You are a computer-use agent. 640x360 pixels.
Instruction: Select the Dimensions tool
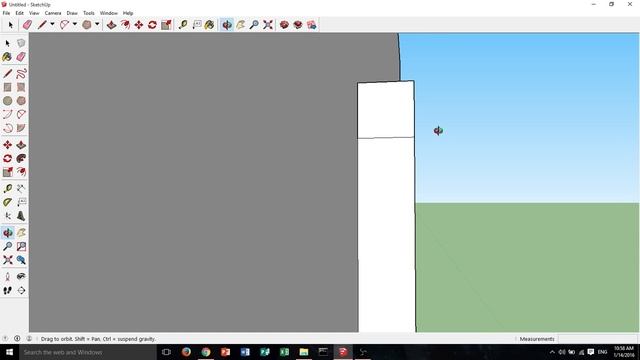click(21, 188)
